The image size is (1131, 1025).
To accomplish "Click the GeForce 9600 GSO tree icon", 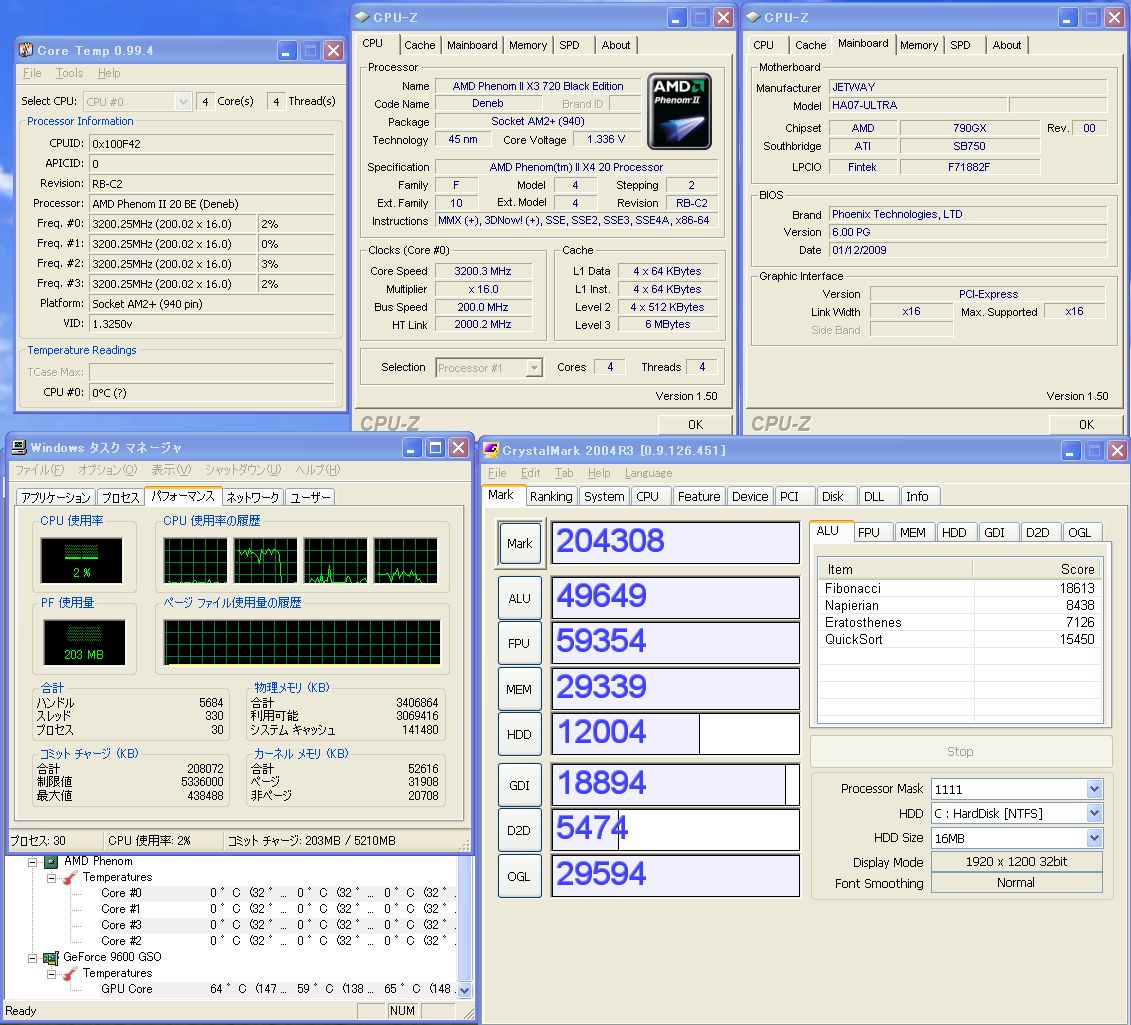I will [x=51, y=957].
